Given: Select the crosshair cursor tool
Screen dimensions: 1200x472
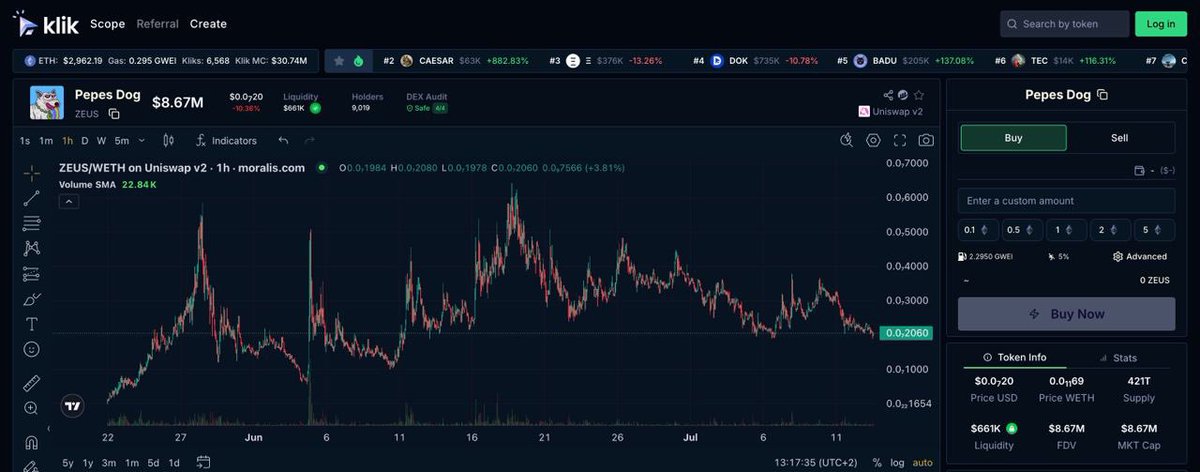Looking at the screenshot, I should coord(31,173).
